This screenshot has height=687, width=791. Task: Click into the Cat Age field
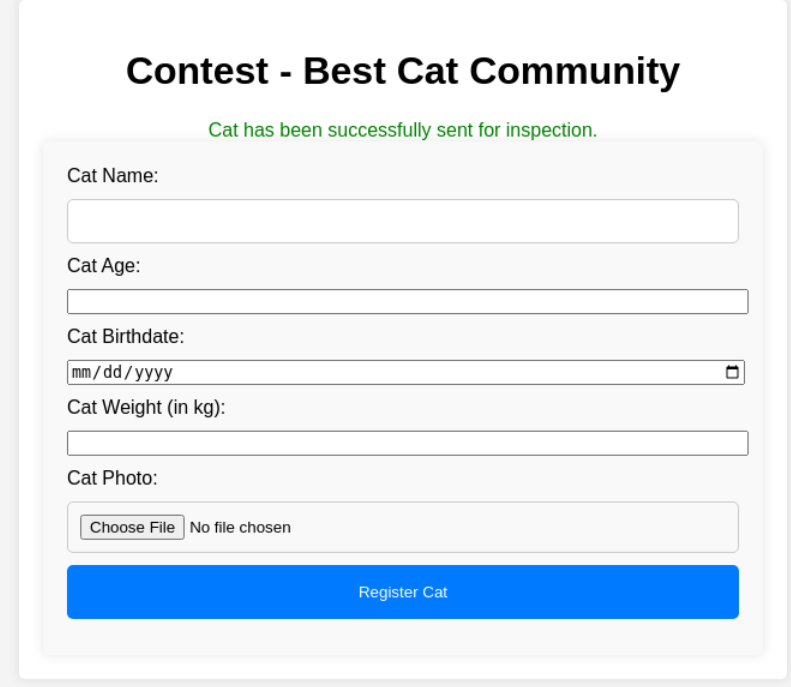point(407,301)
